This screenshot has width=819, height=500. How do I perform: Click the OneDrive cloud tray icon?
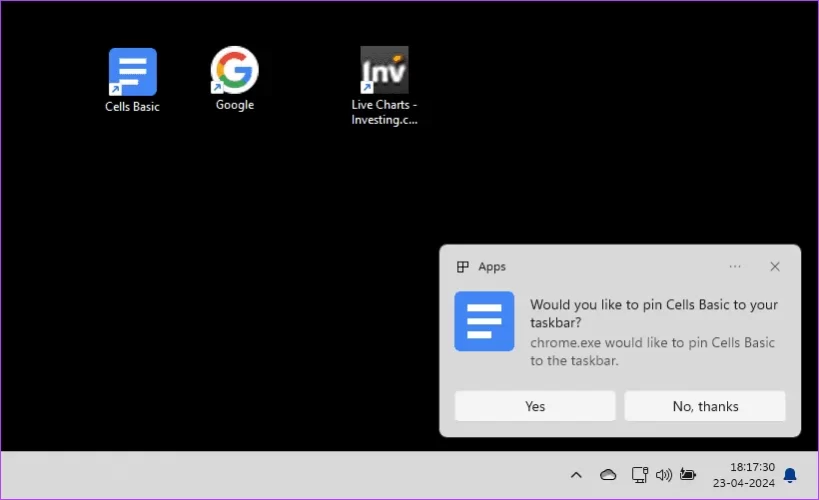(x=608, y=475)
